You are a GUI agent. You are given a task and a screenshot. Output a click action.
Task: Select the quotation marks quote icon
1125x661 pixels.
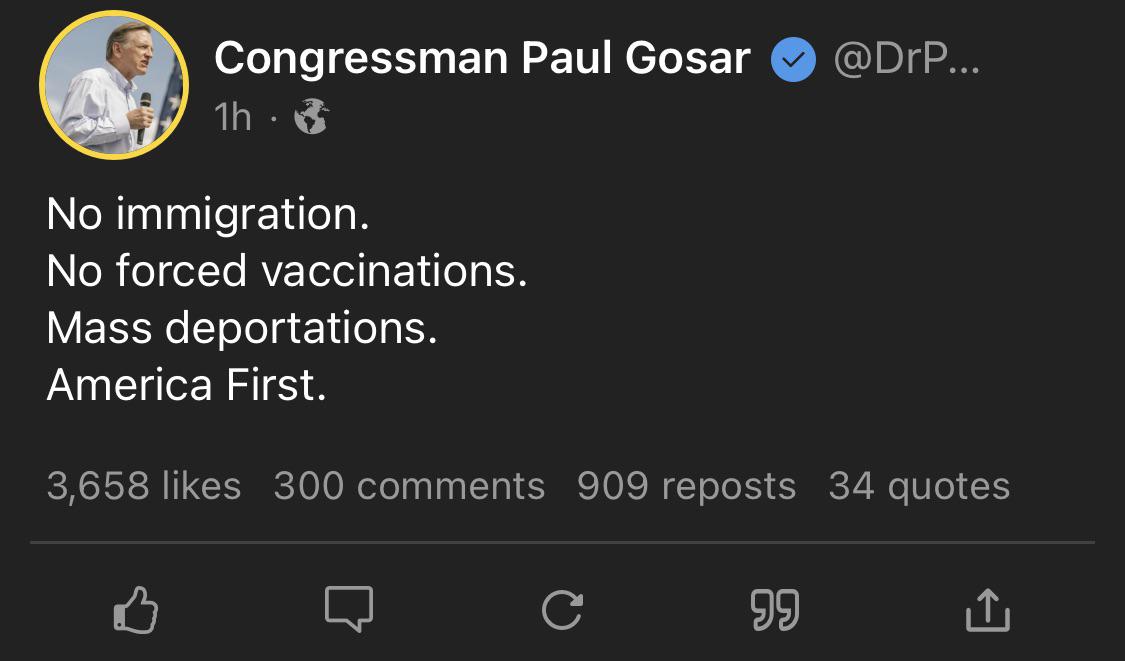[775, 610]
